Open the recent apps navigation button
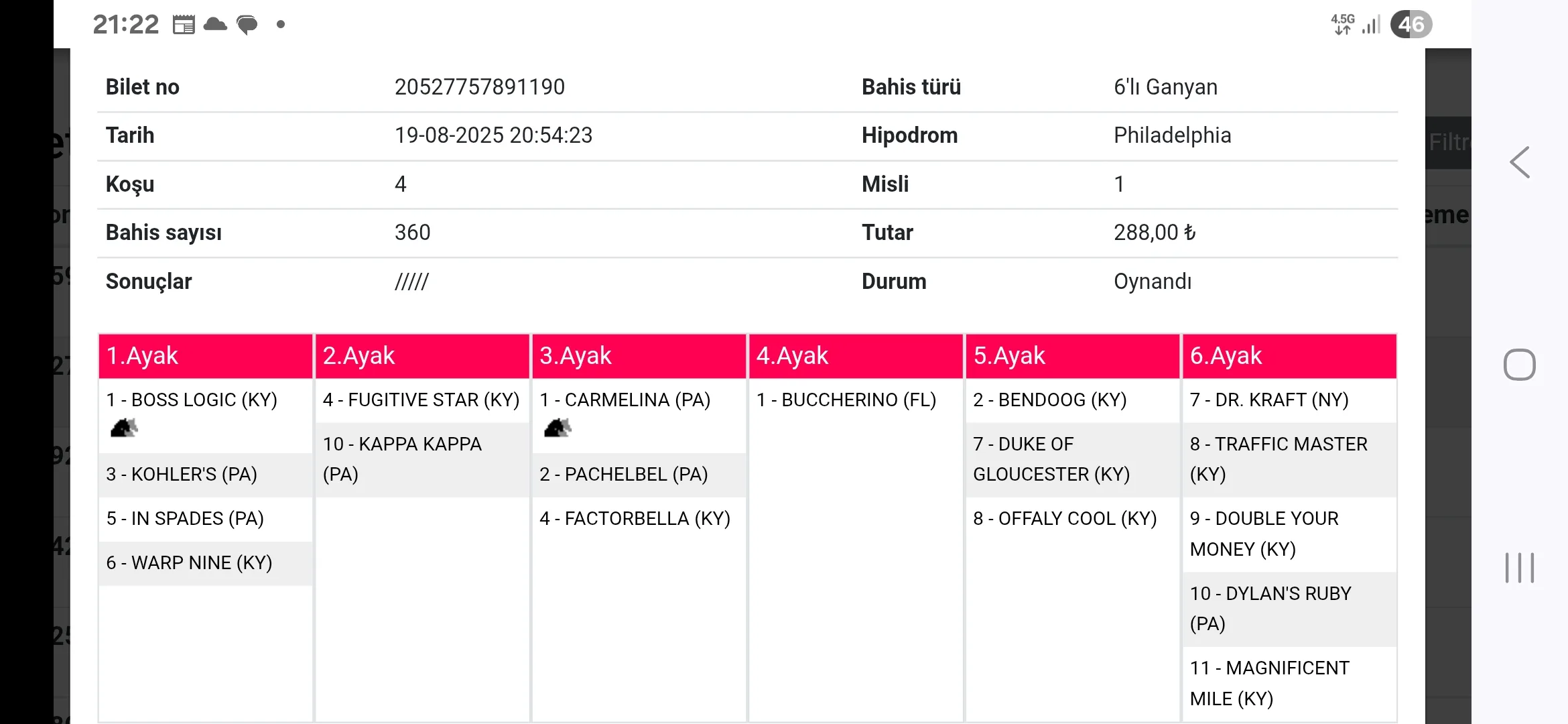 [1519, 568]
